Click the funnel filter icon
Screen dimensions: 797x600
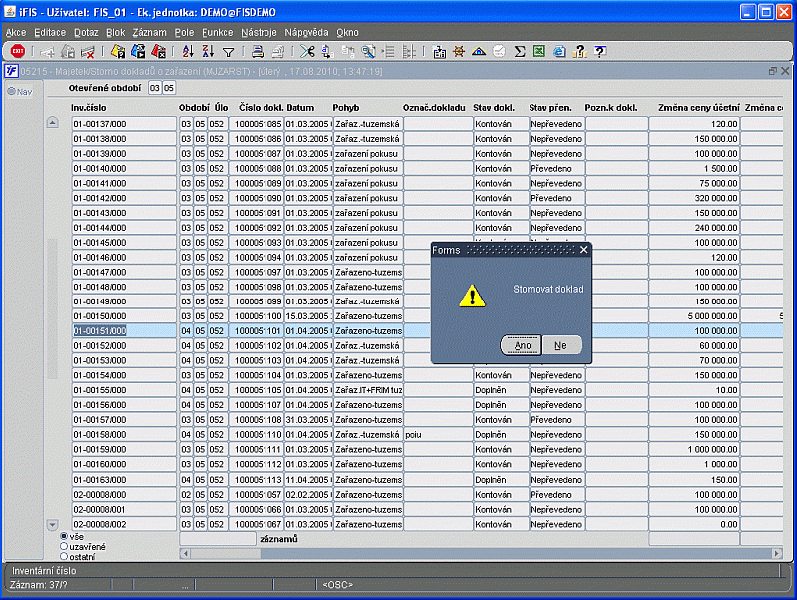click(229, 52)
